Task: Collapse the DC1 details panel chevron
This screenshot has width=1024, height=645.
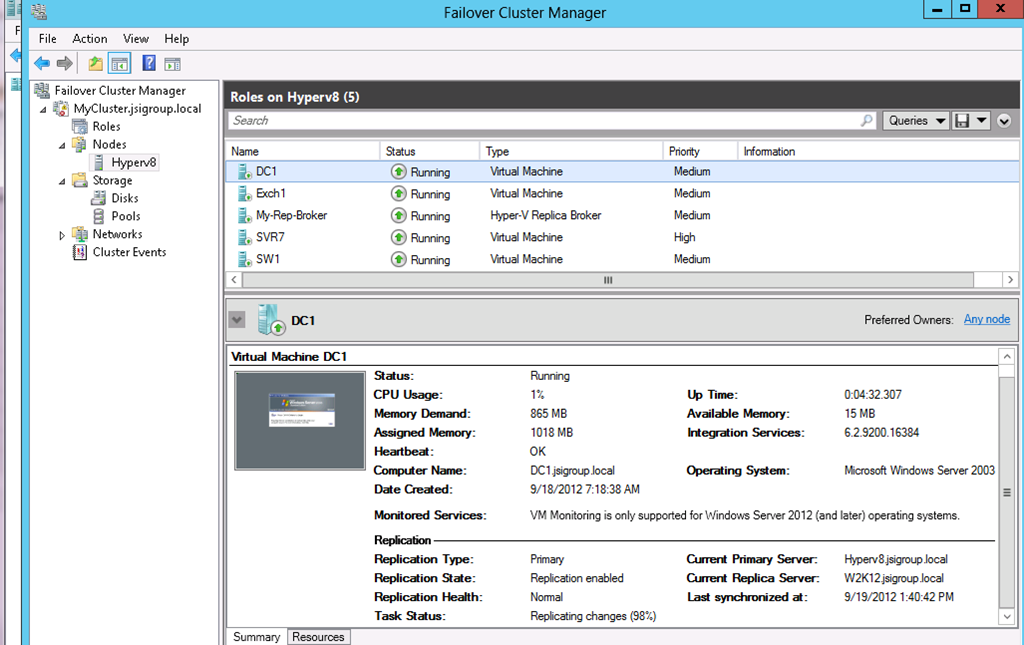Action: click(237, 320)
